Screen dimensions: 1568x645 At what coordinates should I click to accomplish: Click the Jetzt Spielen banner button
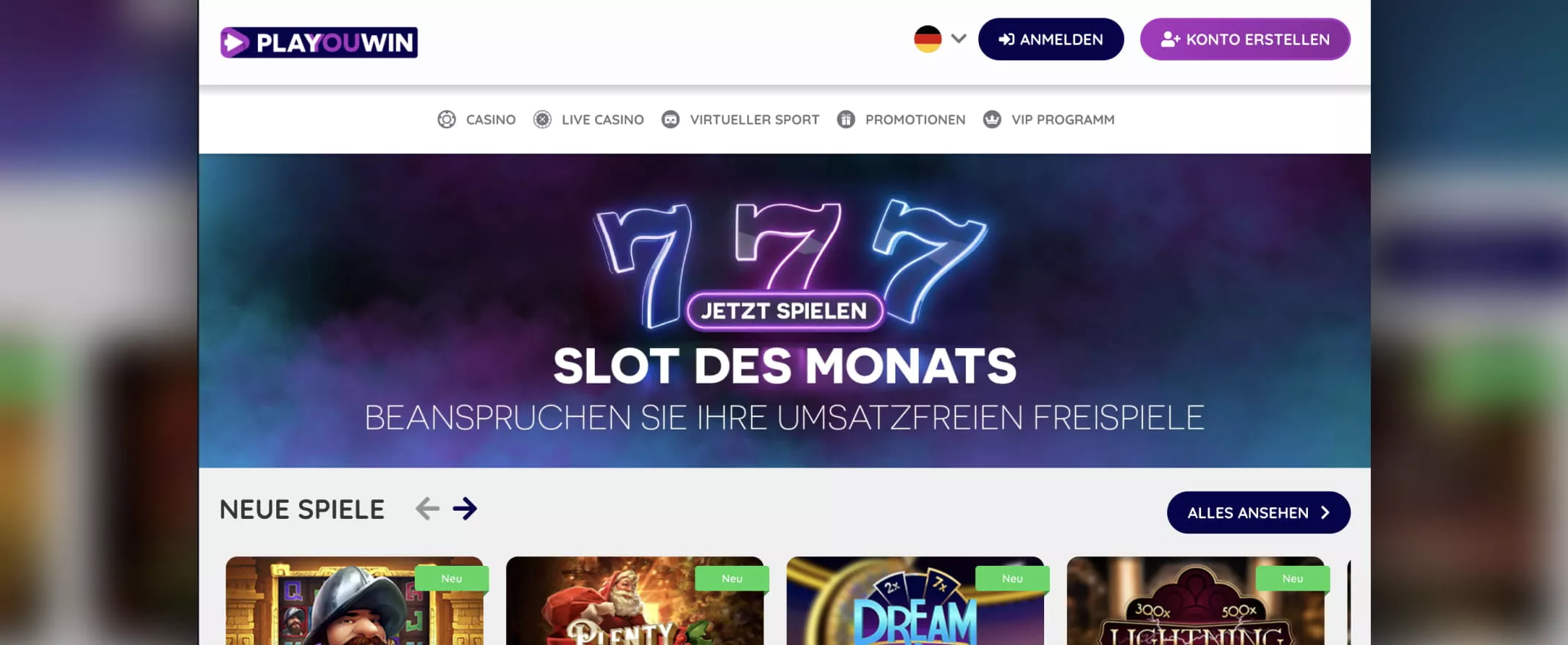(784, 311)
